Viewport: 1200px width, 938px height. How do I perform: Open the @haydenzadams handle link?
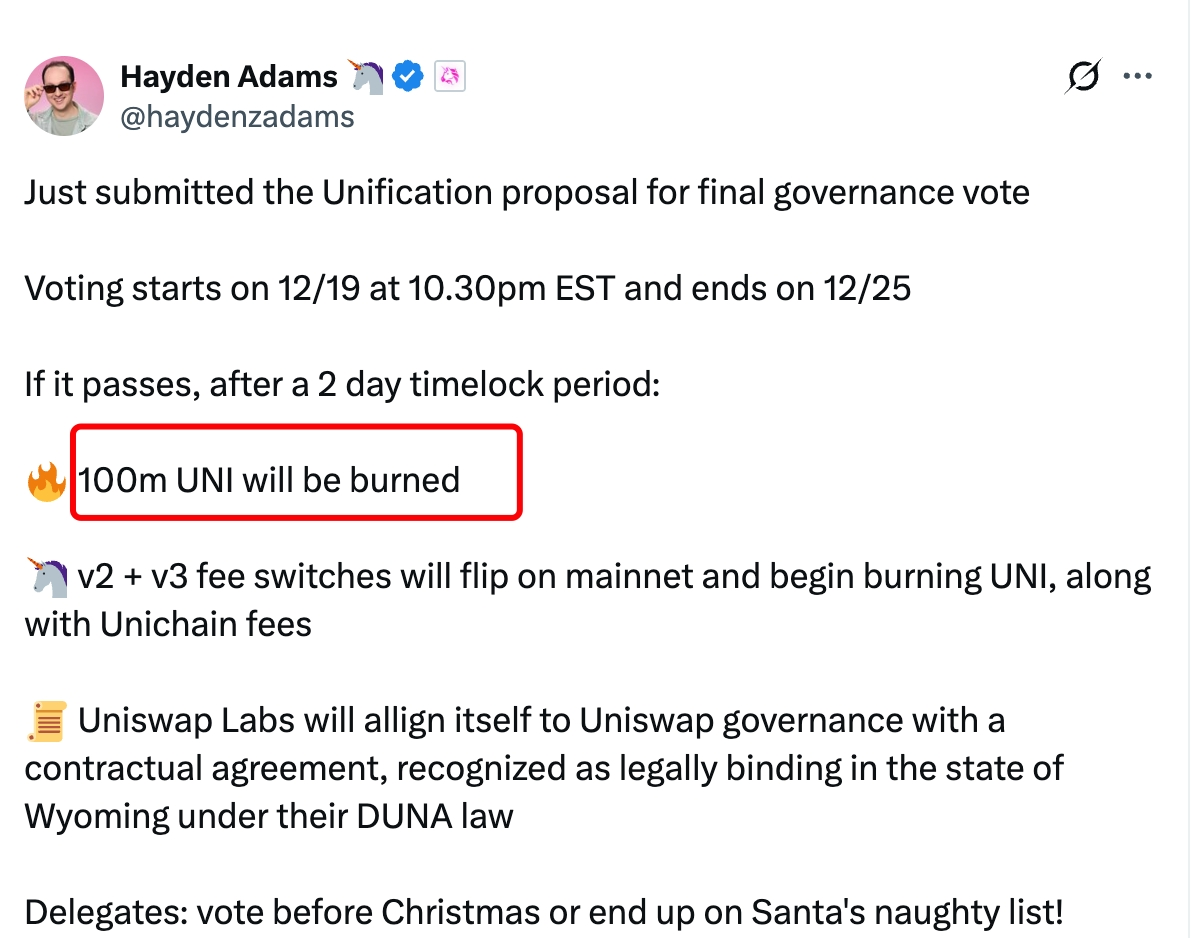[x=237, y=117]
